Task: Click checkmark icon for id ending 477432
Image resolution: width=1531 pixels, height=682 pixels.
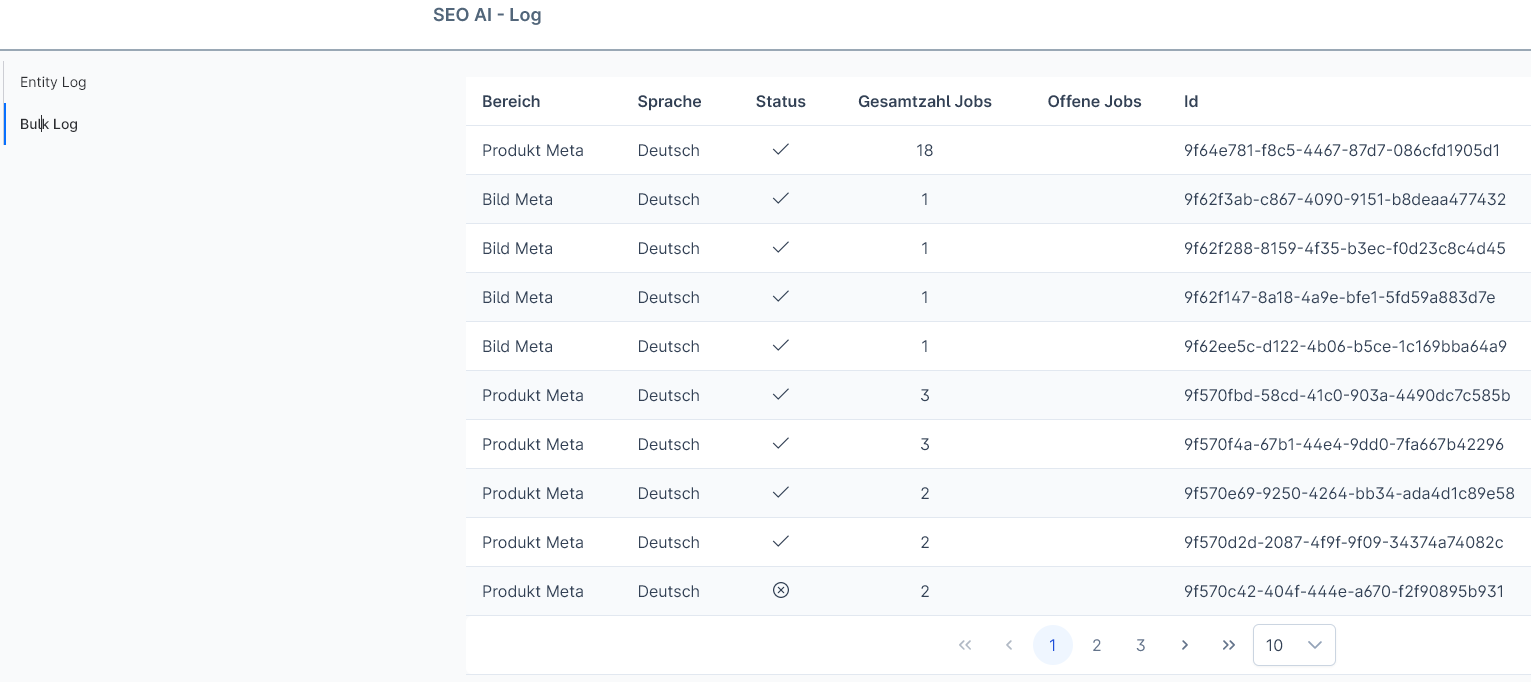Action: 781,198
